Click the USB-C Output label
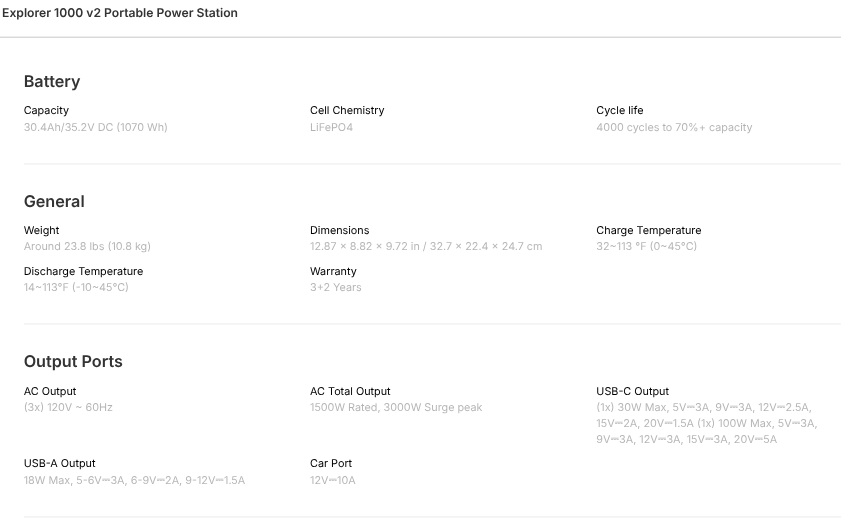This screenshot has width=841, height=530. (x=633, y=391)
